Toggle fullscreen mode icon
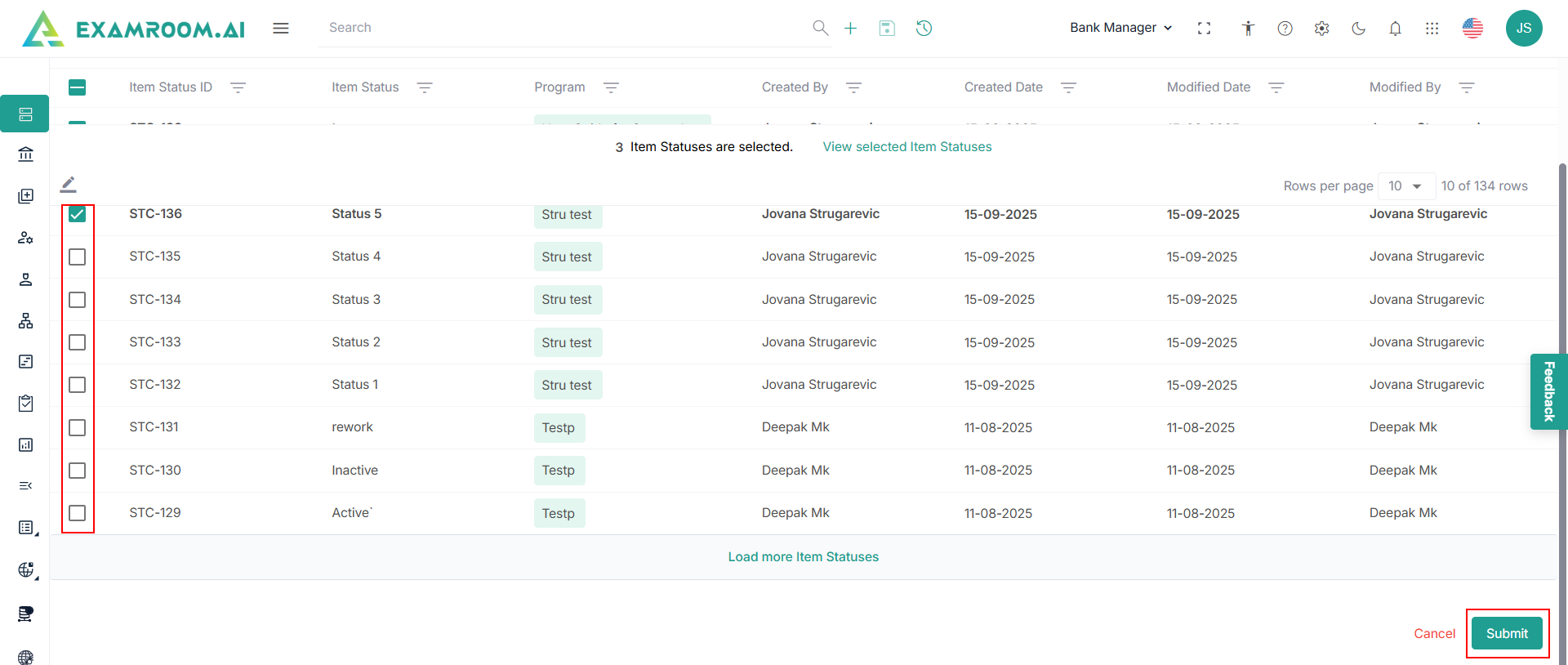The height and width of the screenshot is (665, 1568). (1204, 29)
